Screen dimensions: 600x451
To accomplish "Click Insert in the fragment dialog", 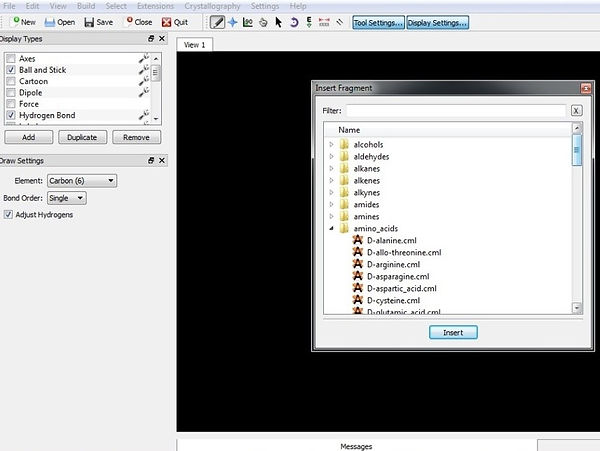I will click(453, 332).
